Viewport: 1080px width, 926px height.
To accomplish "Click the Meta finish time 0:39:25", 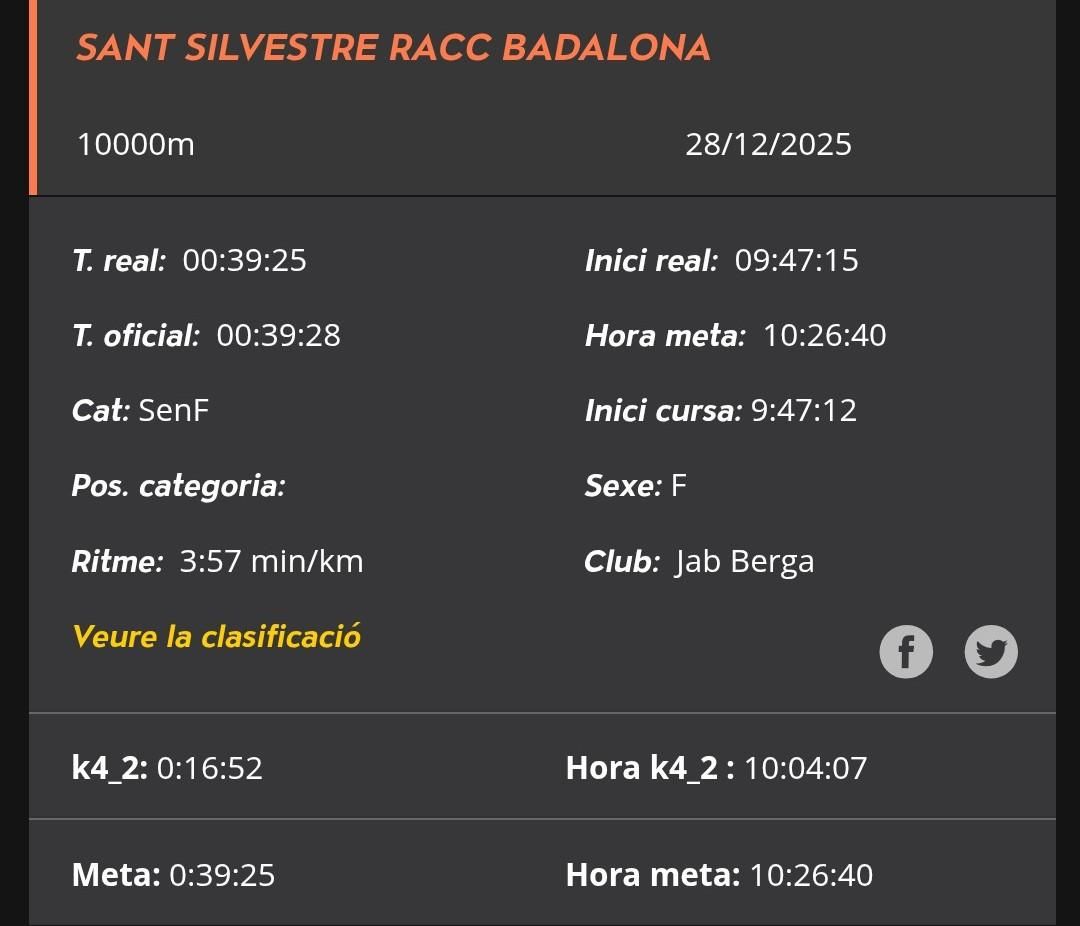I will [222, 875].
